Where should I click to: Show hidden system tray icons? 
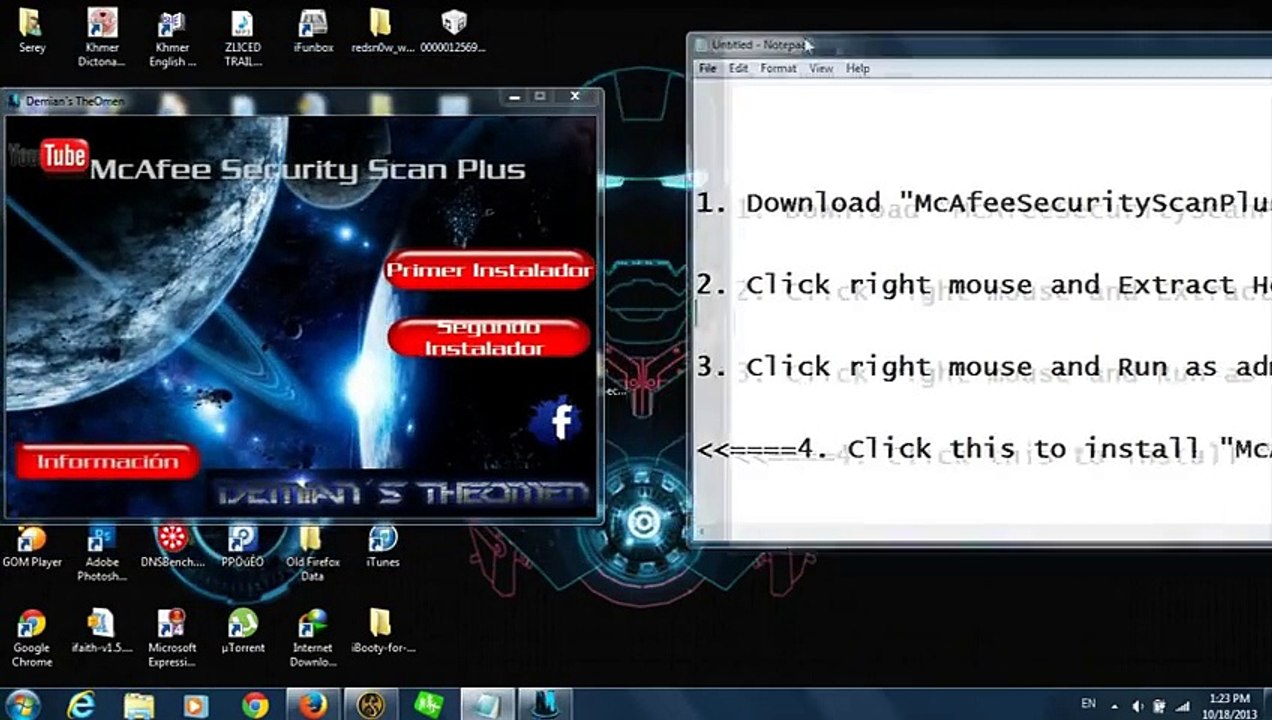click(x=1117, y=705)
